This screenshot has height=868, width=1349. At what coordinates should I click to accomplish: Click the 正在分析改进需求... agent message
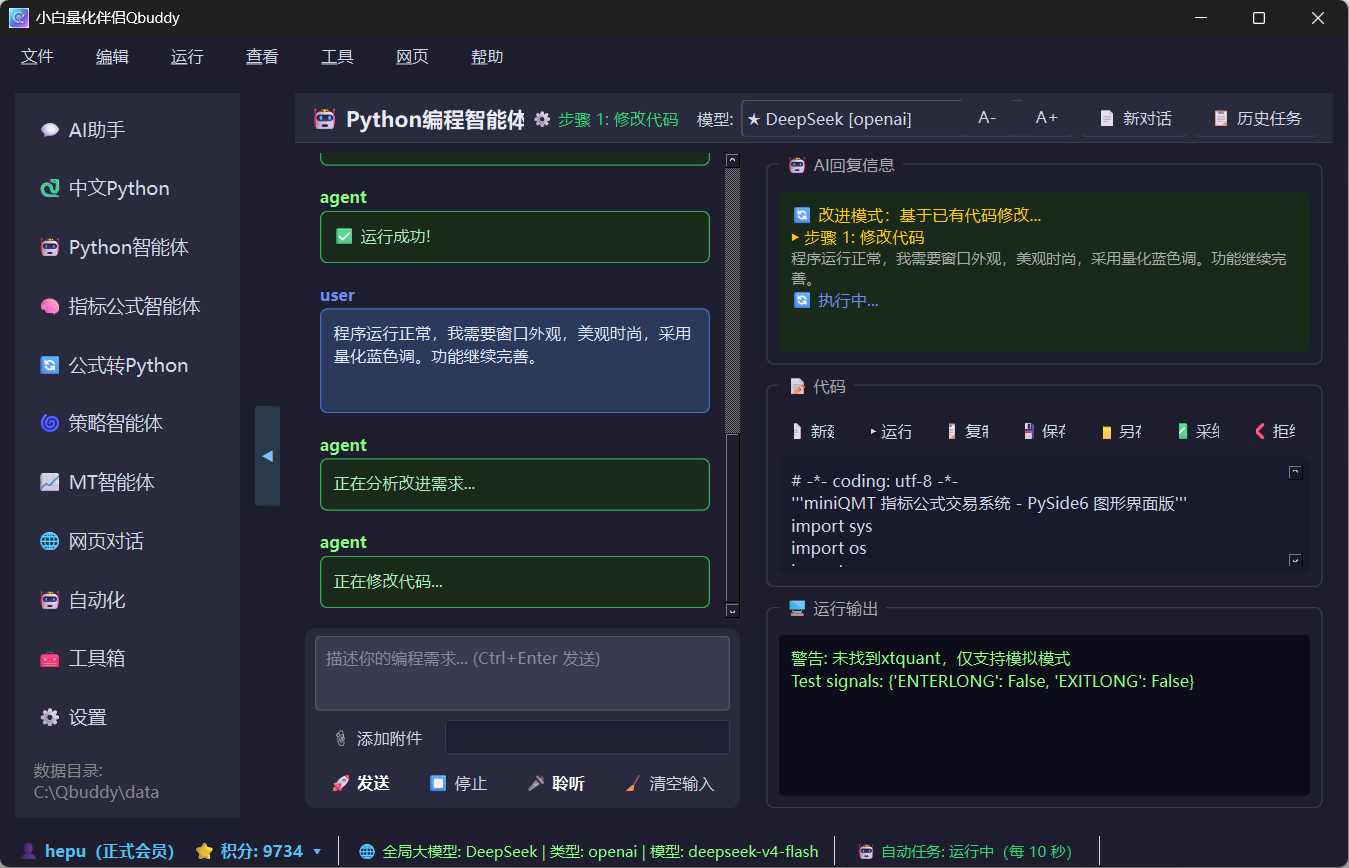(x=515, y=484)
